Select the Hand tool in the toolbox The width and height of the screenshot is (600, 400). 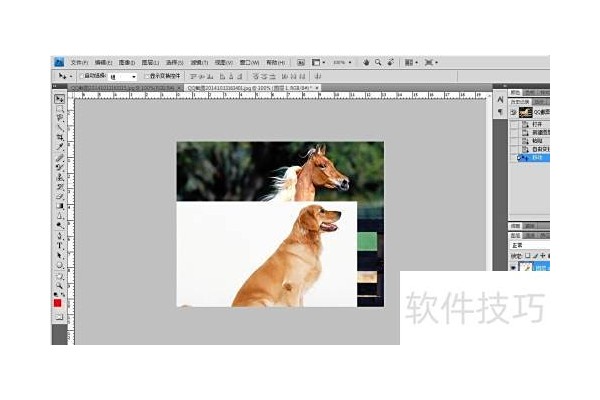click(59, 276)
